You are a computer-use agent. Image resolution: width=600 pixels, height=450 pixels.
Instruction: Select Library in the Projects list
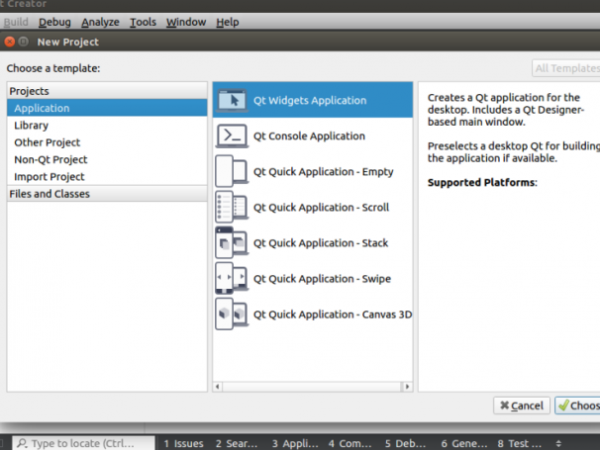[31, 125]
